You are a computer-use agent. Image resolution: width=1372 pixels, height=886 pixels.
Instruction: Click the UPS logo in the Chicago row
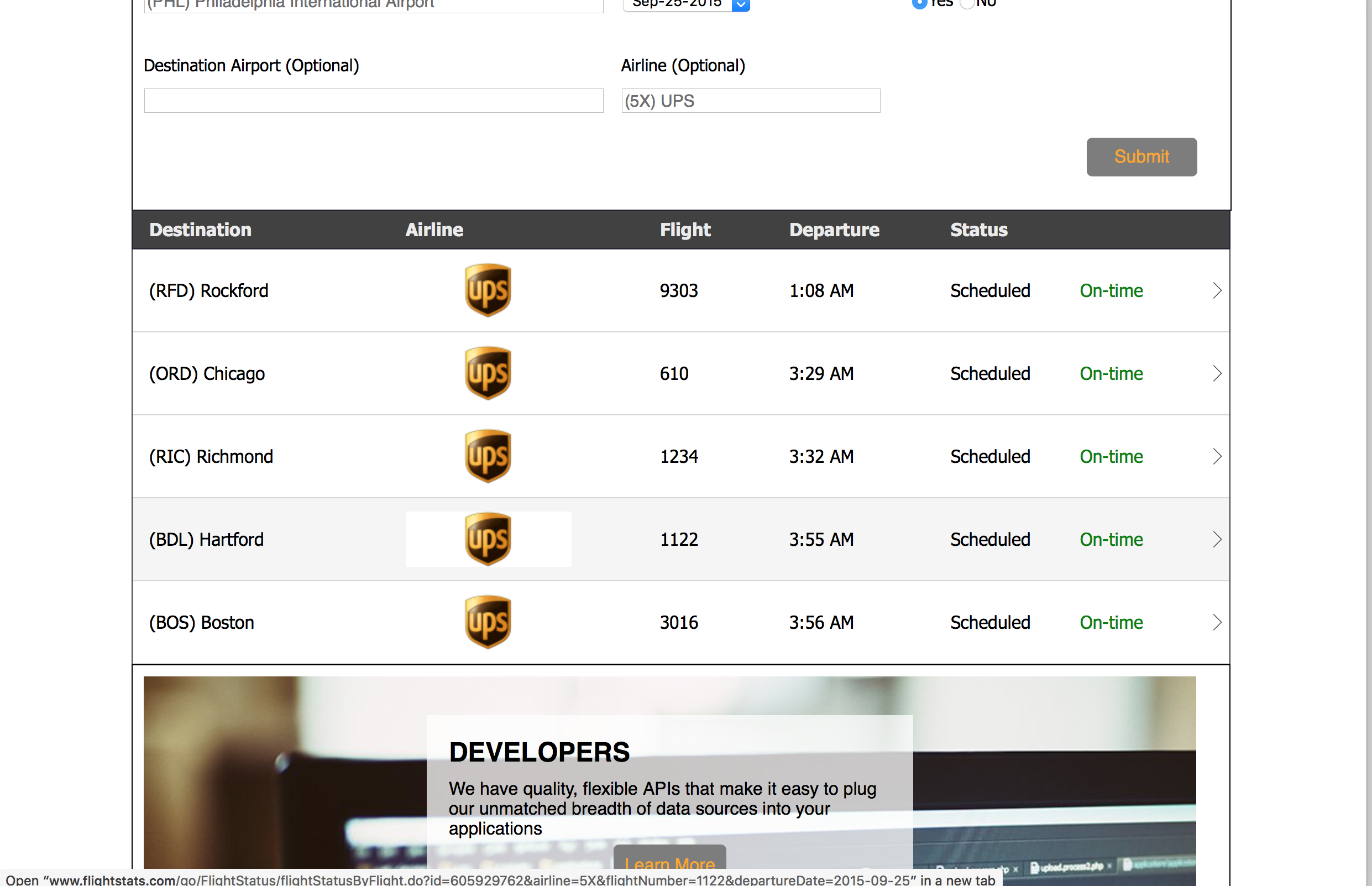click(488, 373)
